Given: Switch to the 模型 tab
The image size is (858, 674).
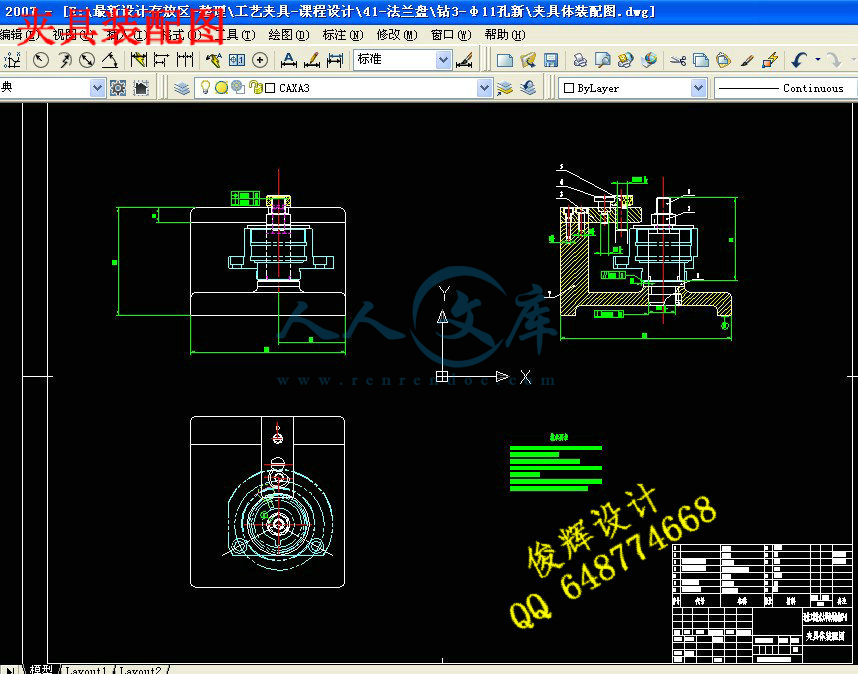Looking at the screenshot, I should [x=41, y=669].
